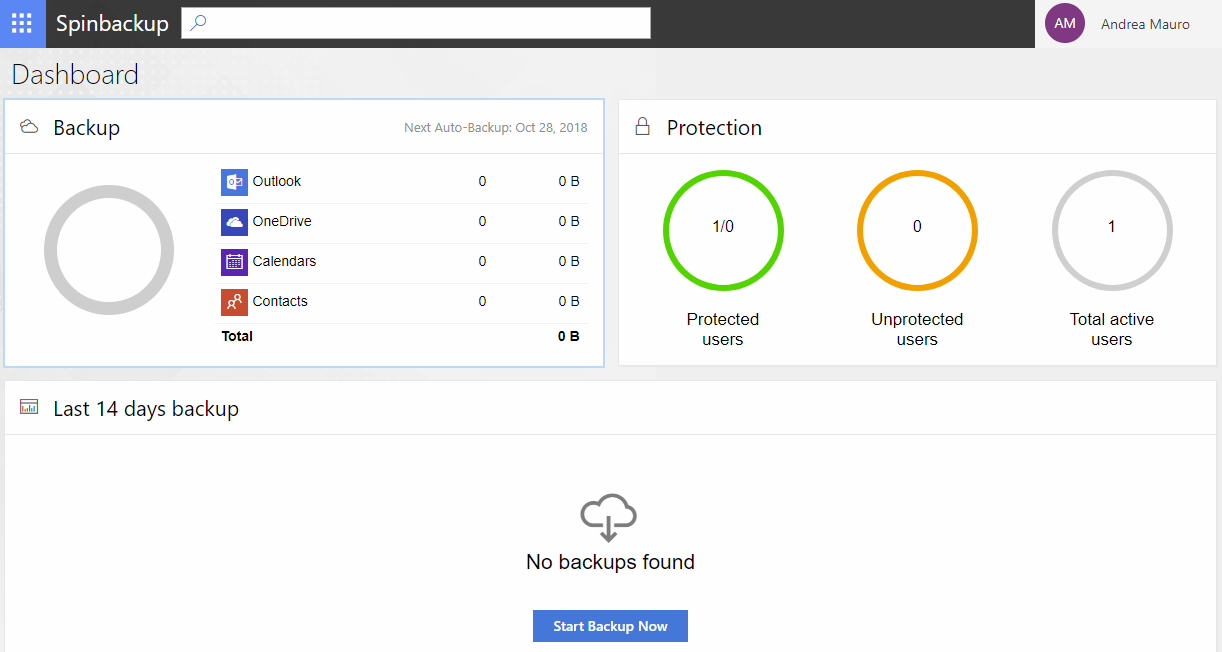Select the Contacts row label
Screen dimensions: 1222x652
[280, 301]
